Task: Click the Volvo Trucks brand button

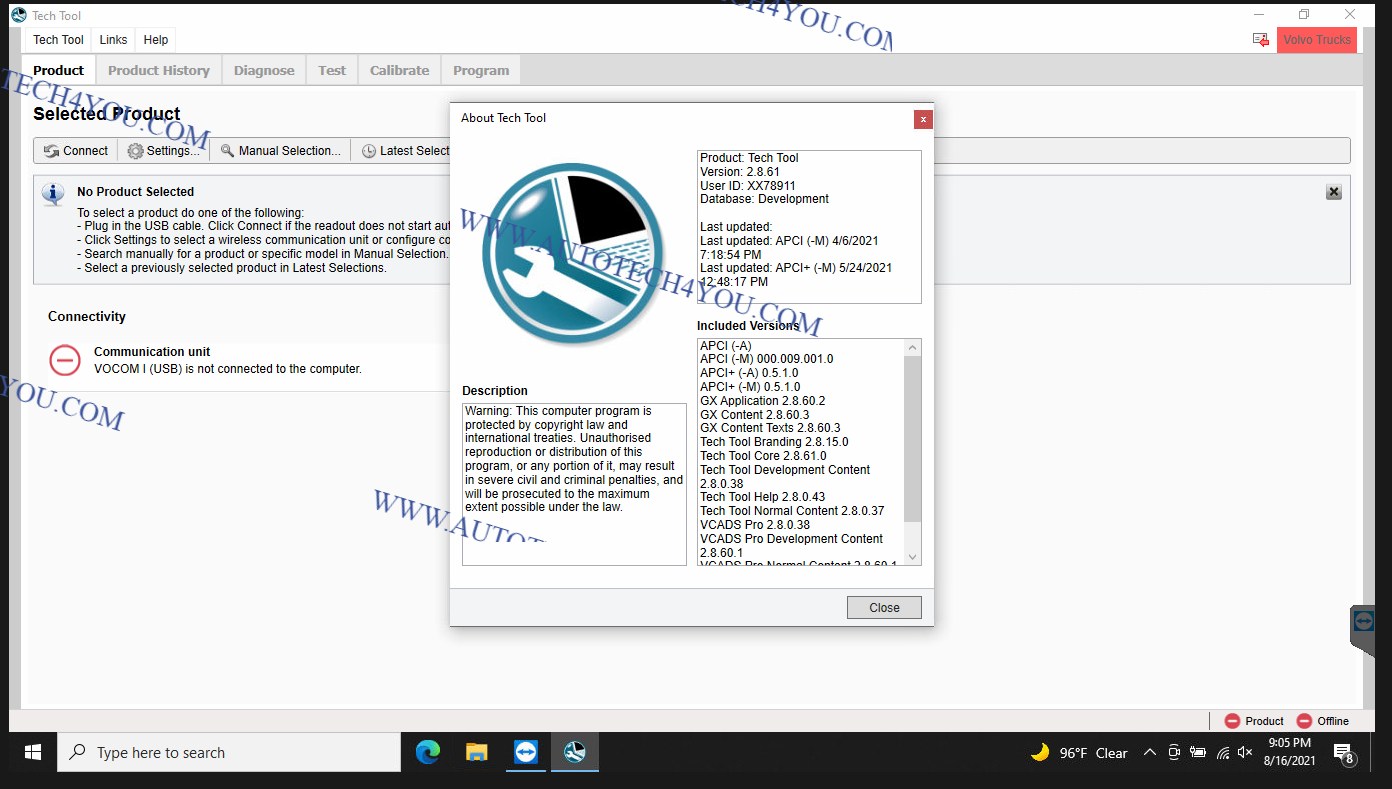Action: [x=1316, y=40]
